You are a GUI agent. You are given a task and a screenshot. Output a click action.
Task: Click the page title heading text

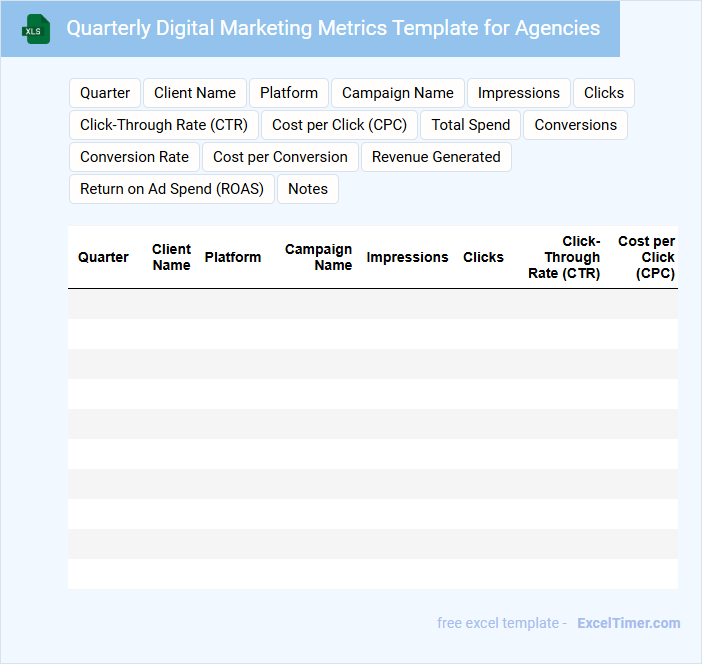(x=333, y=28)
